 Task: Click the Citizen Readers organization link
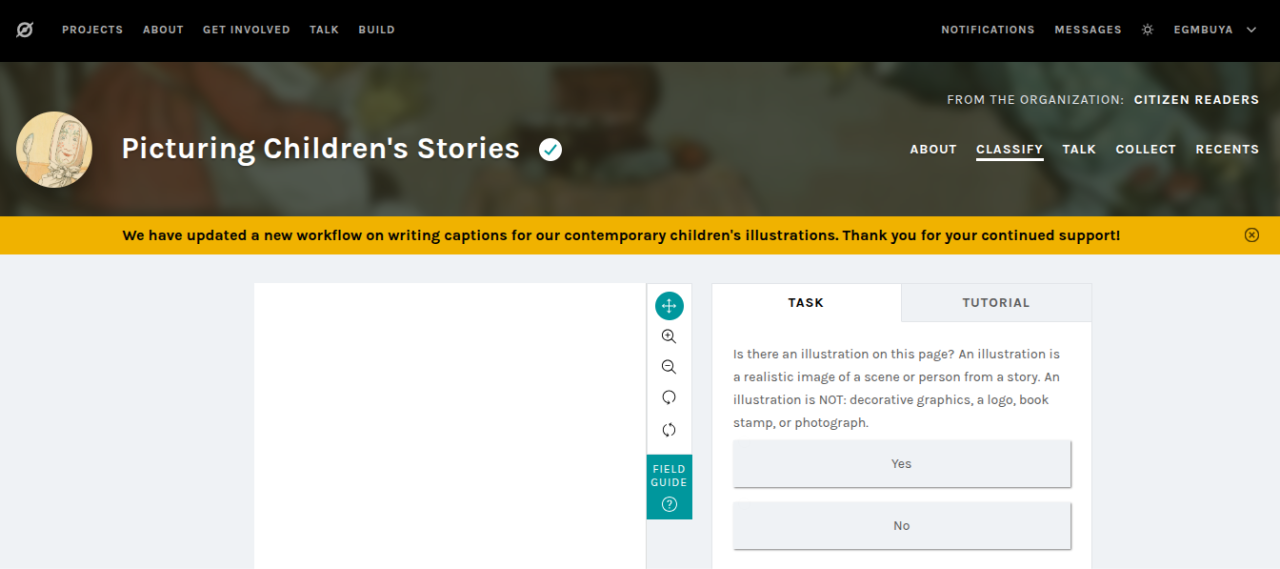(1196, 100)
